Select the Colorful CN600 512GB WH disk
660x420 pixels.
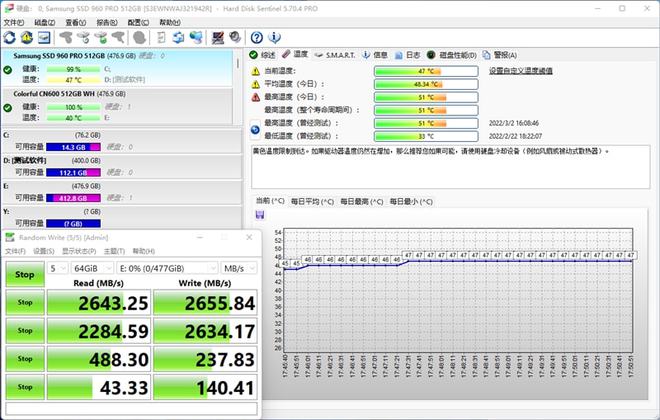pyautogui.click(x=117, y=106)
